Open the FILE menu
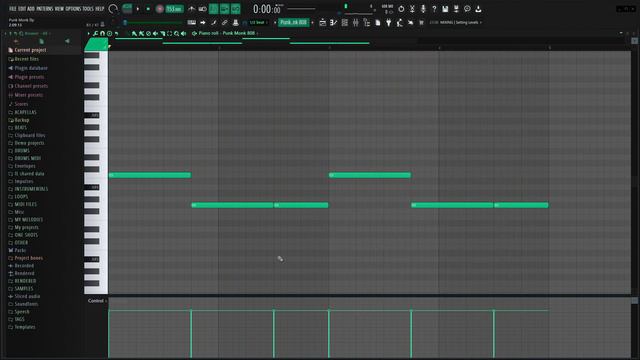Image resolution: width=640 pixels, height=360 pixels. pyautogui.click(x=12, y=9)
